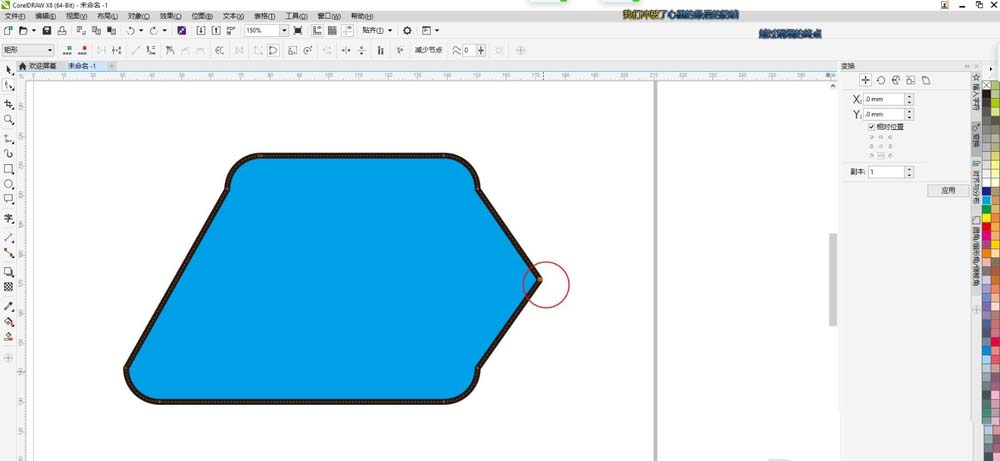Choose the Ellipse tool
This screenshot has height=461, width=1000.
8,184
